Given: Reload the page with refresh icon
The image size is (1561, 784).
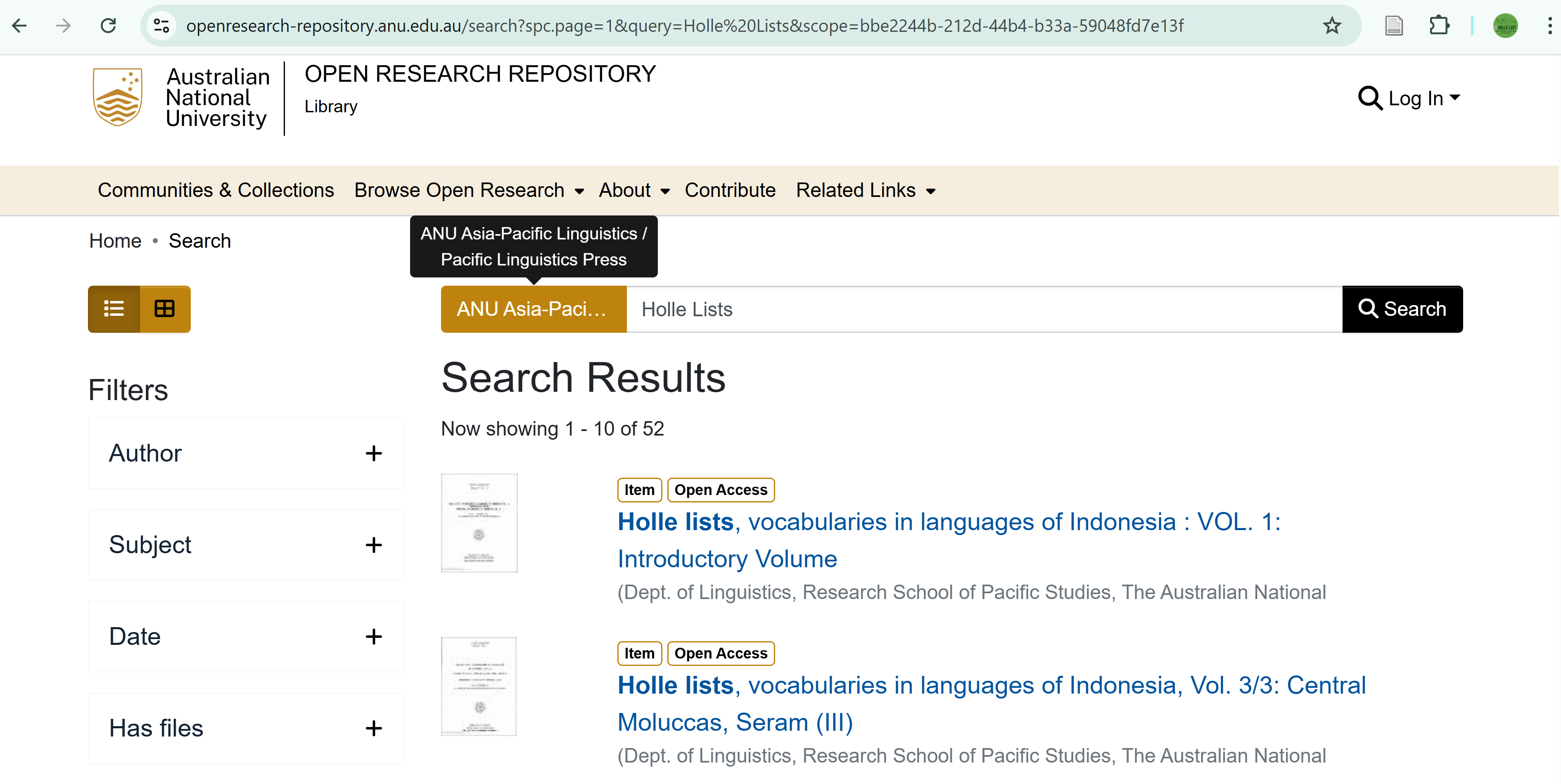Looking at the screenshot, I should (x=108, y=26).
